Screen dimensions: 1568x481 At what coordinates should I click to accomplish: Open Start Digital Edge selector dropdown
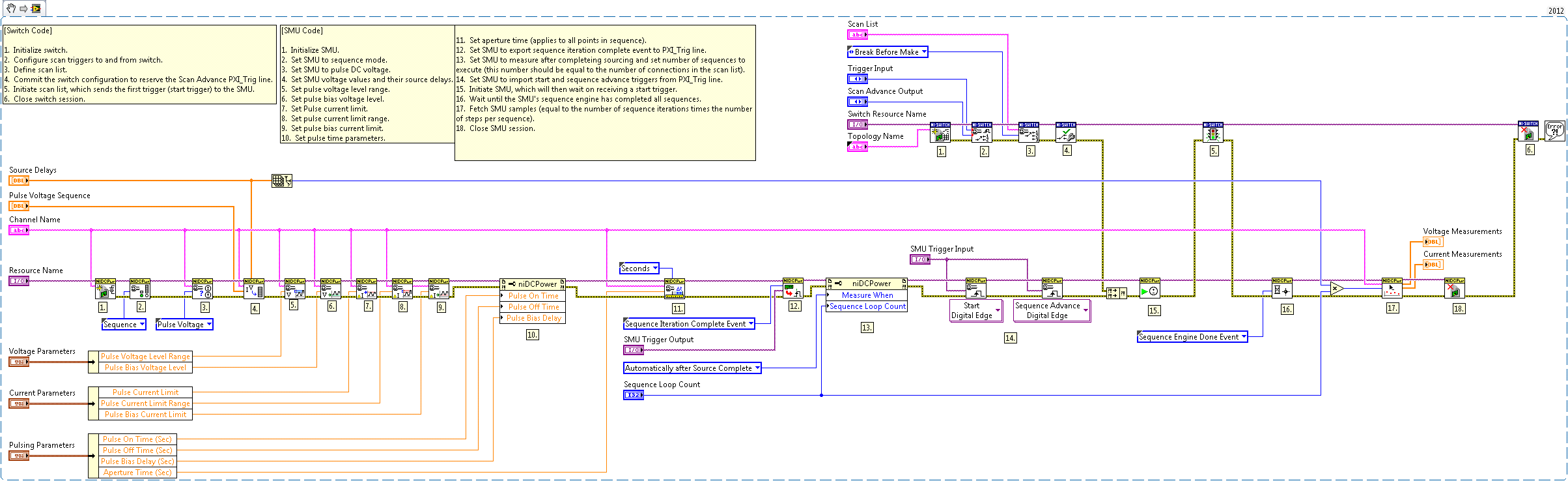point(998,310)
